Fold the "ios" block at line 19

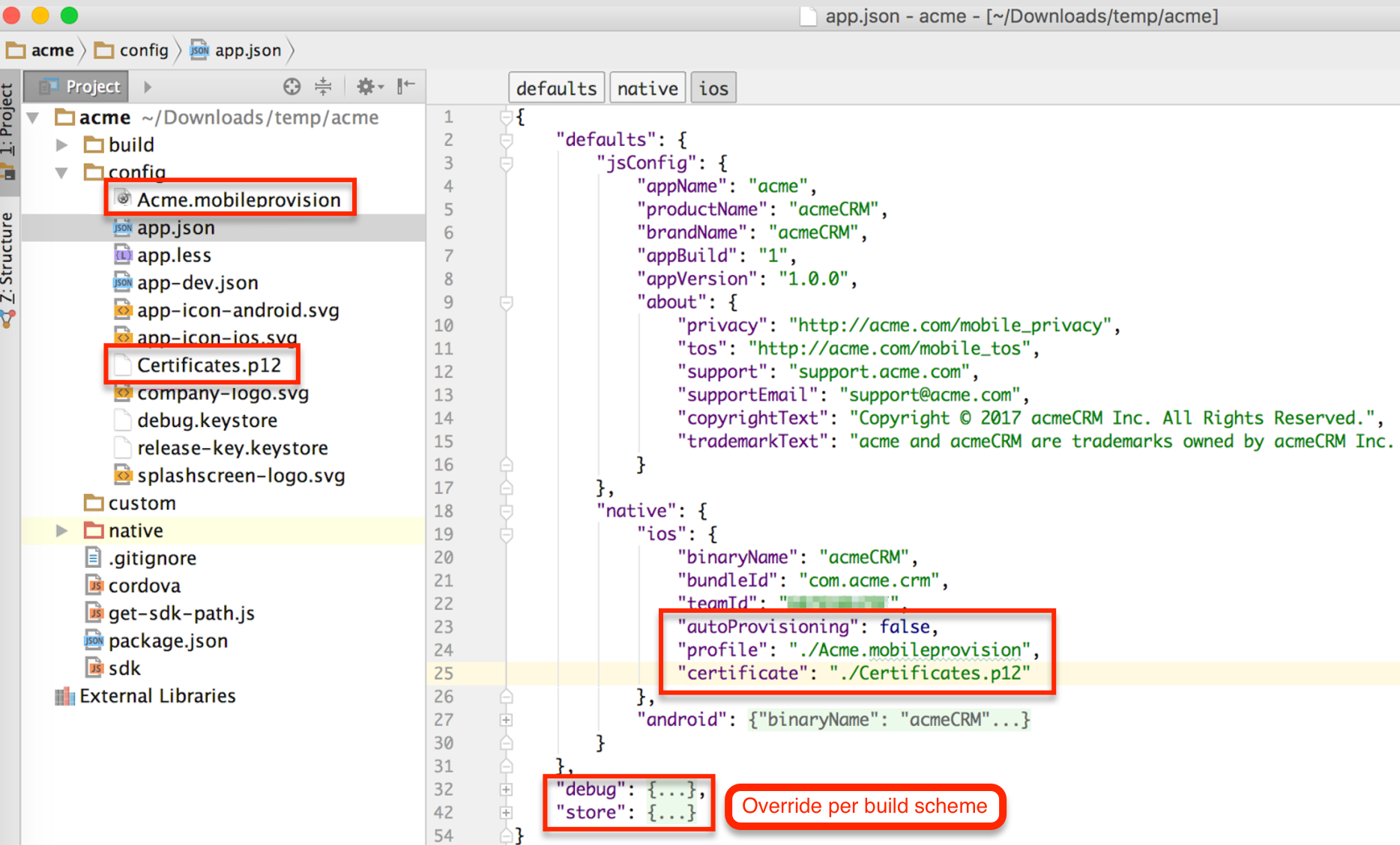pyautogui.click(x=507, y=535)
